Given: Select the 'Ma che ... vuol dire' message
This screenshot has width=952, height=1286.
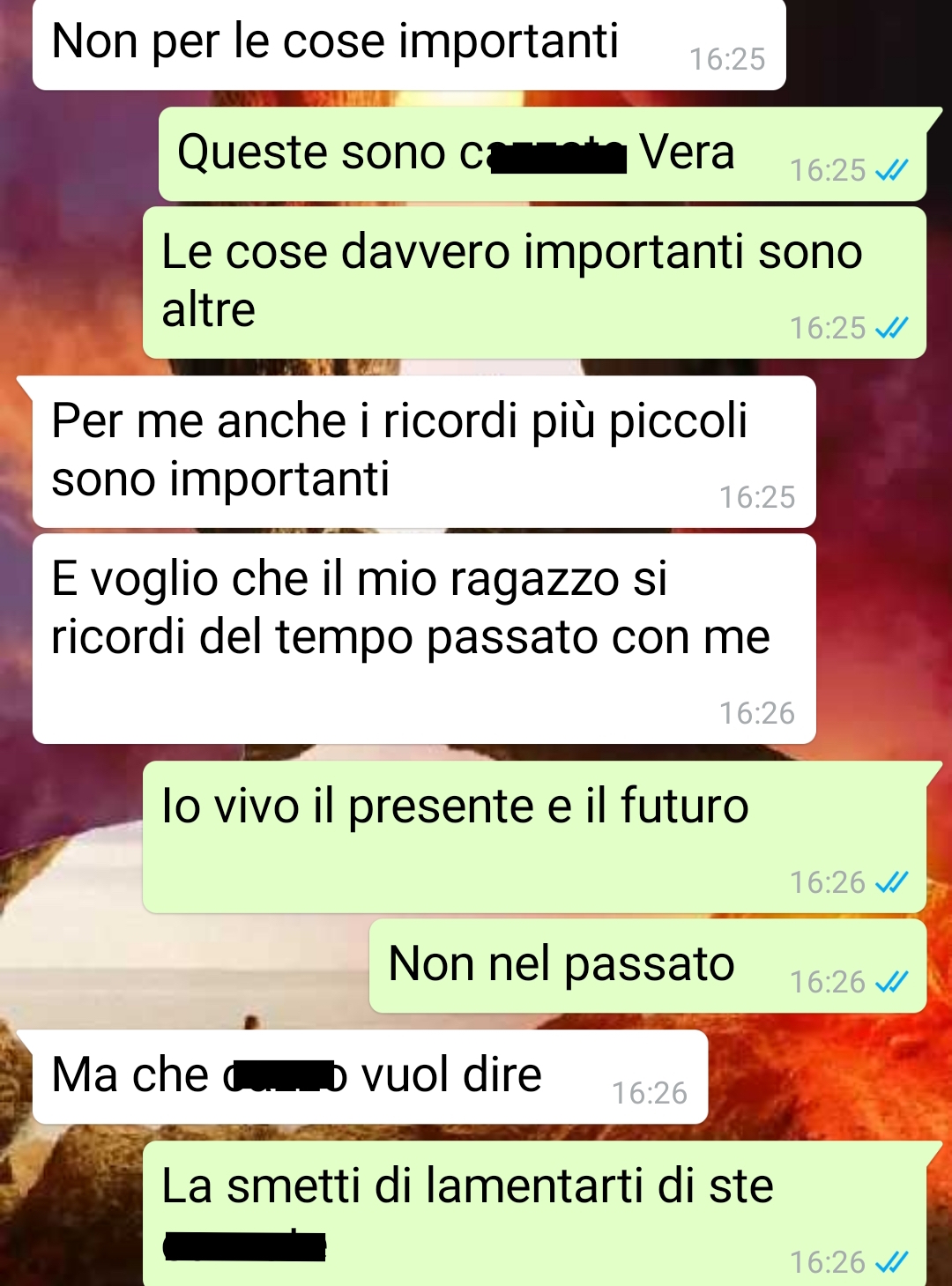Looking at the screenshot, I should [x=370, y=1077].
